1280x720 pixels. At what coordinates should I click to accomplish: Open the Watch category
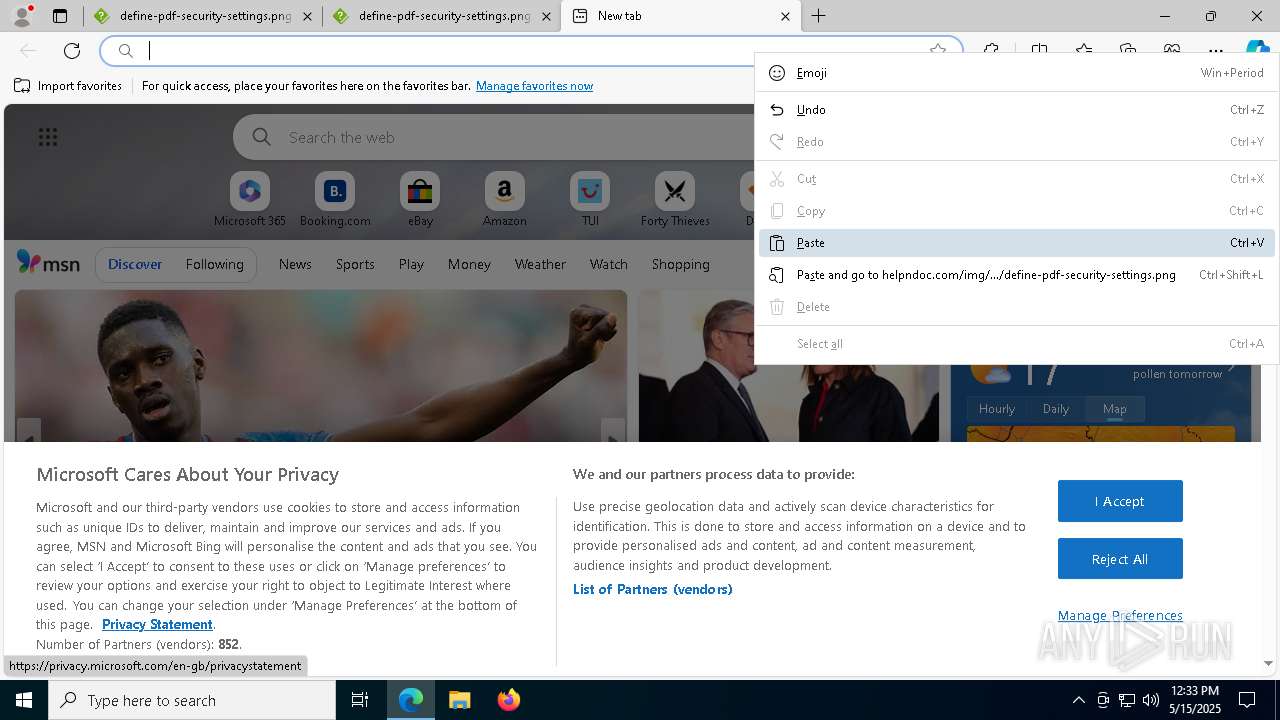(x=609, y=264)
